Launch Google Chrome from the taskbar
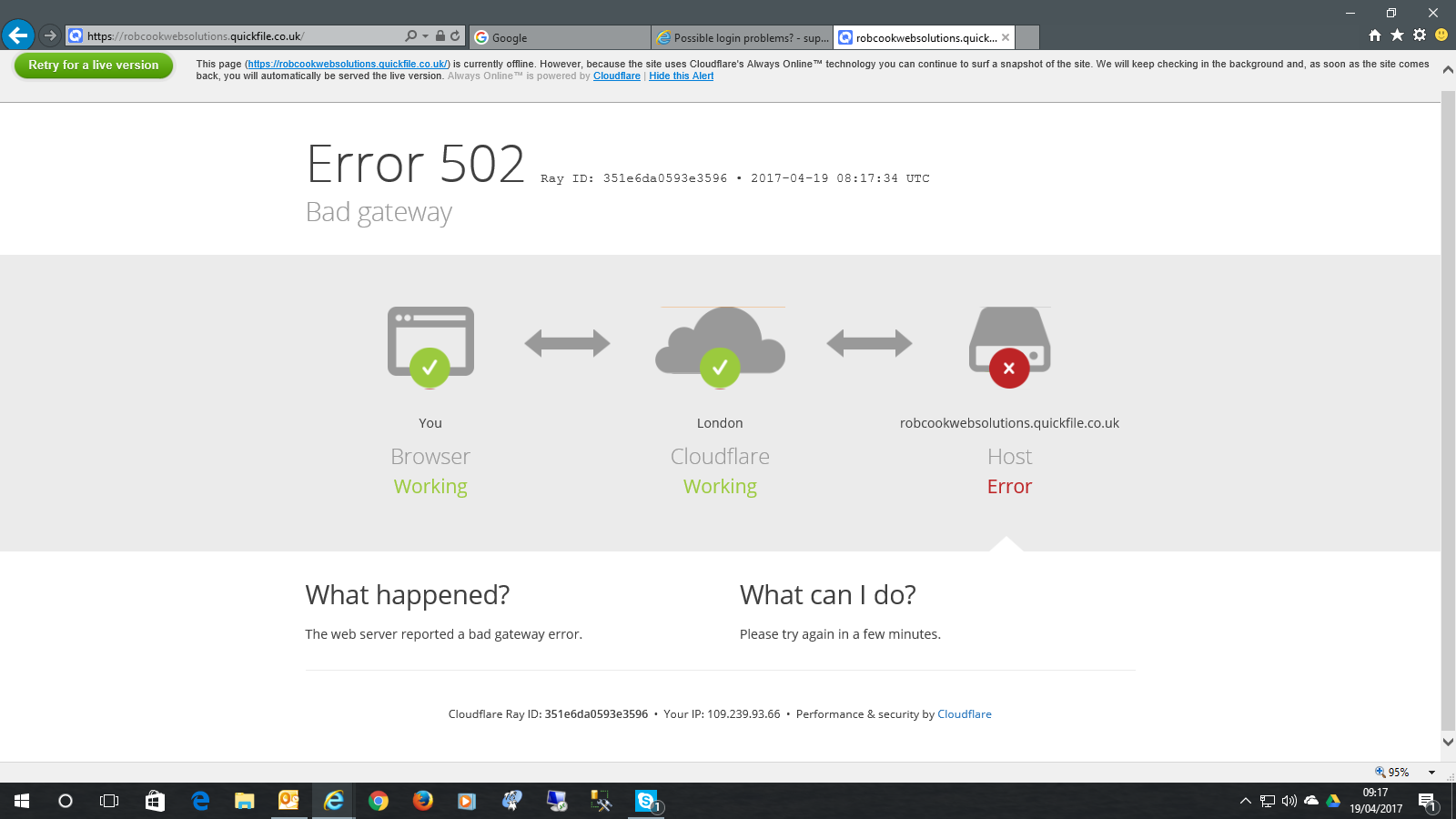The height and width of the screenshot is (819, 1456). coord(379,801)
